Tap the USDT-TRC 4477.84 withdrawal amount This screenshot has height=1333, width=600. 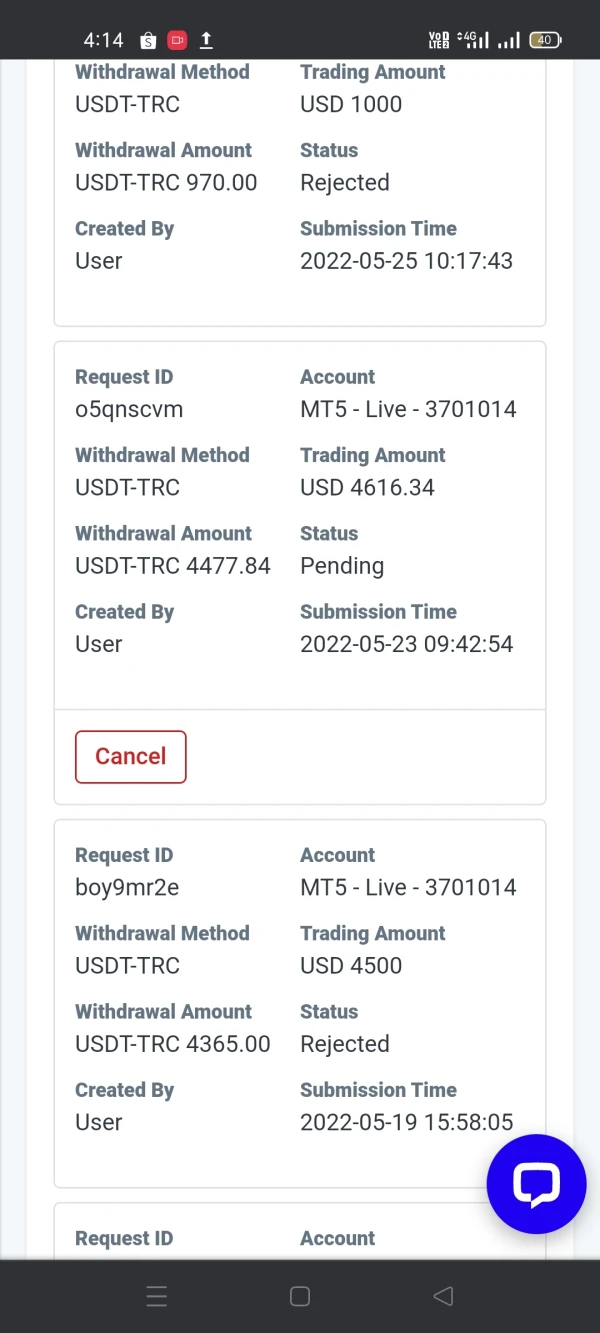(172, 566)
